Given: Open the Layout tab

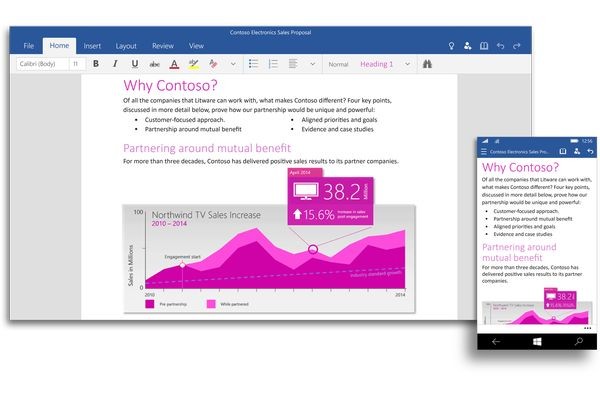Looking at the screenshot, I should (126, 46).
